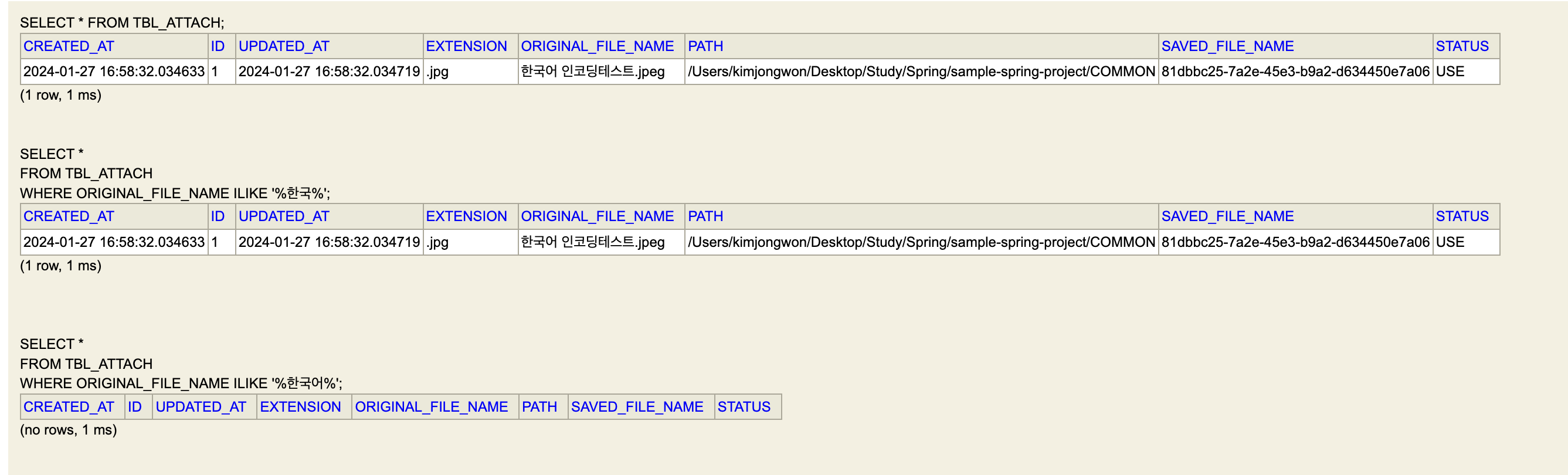
Task: Select saved file name 81dbbc25-7a2e cell in first result
Action: pos(1295,72)
